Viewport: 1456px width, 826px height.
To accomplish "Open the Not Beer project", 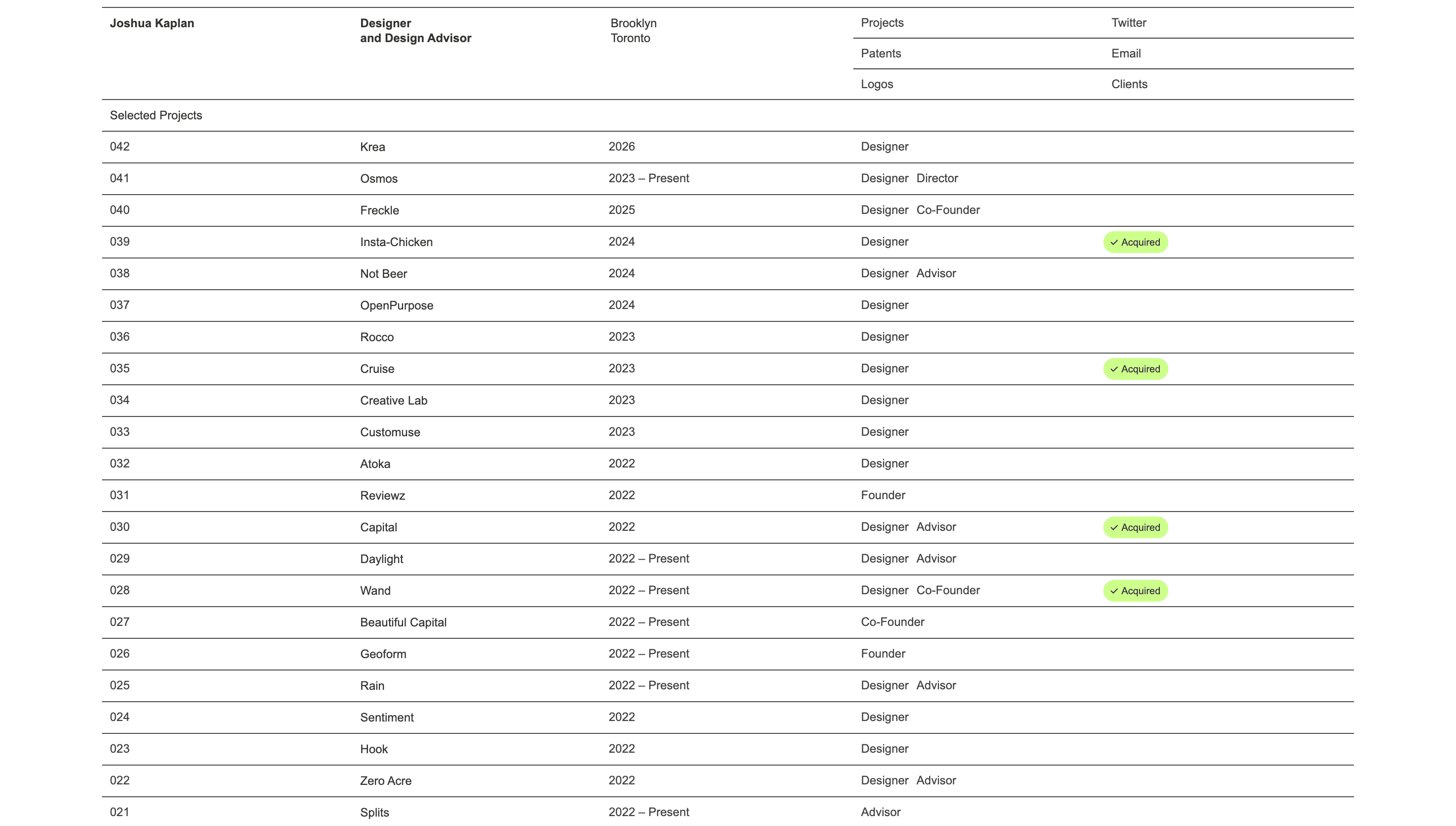I will coord(383,274).
